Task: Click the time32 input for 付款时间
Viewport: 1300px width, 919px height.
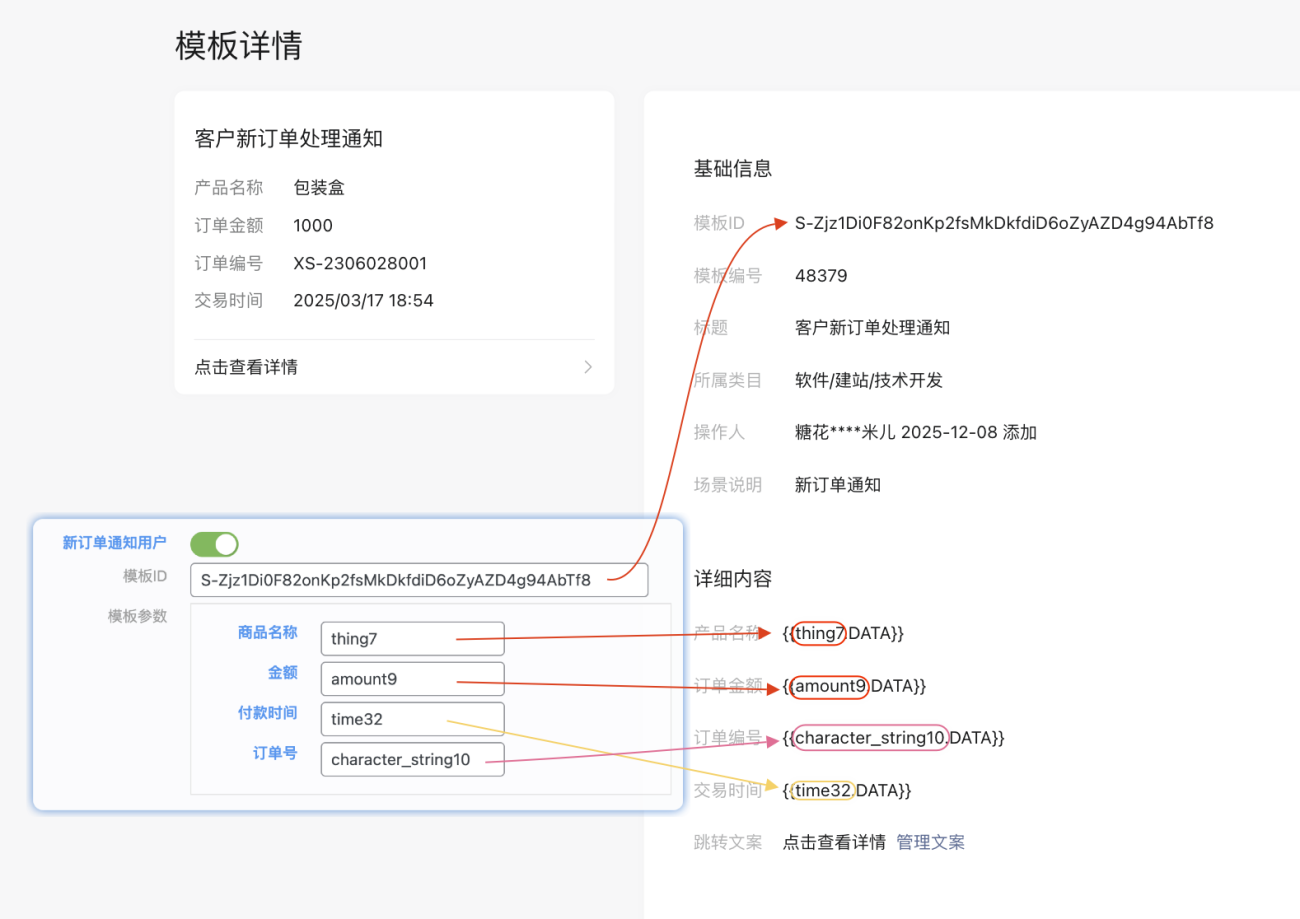Action: pyautogui.click(x=412, y=718)
